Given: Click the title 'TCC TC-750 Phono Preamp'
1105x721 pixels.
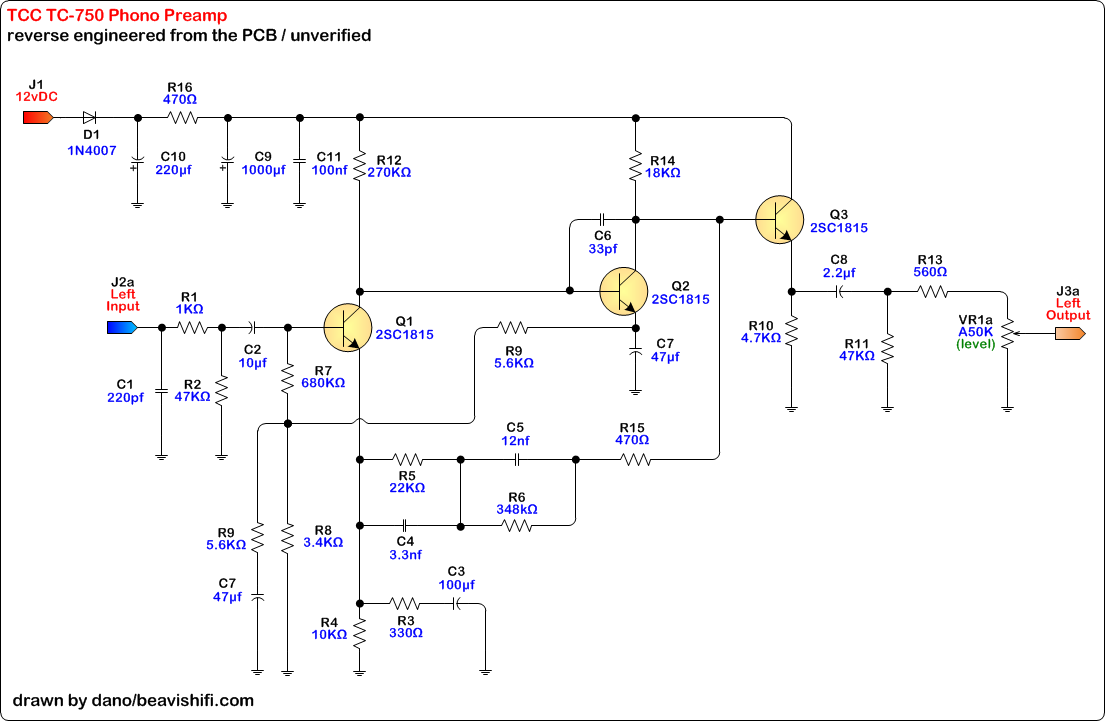Looking at the screenshot, I should pos(117,15).
